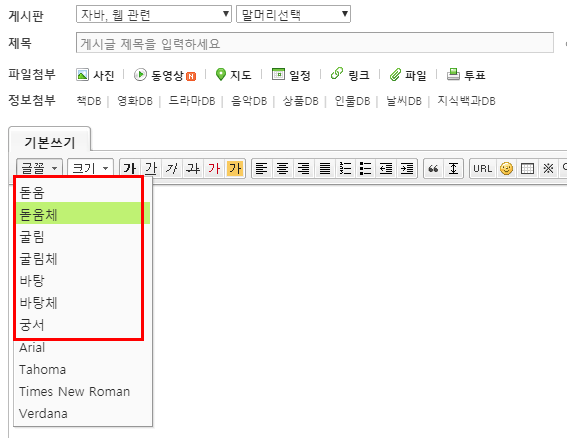Open 상품DB info attachment
The width and height of the screenshot is (567, 438).
[x=300, y=101]
